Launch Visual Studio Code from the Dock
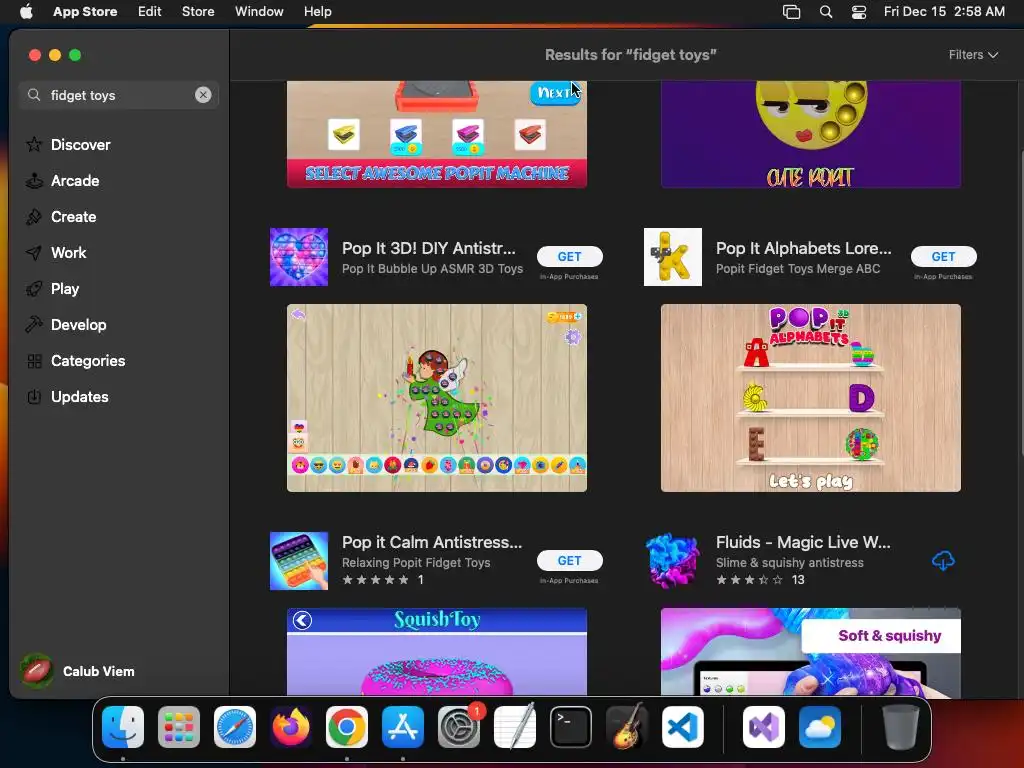This screenshot has width=1024, height=768. (682, 726)
